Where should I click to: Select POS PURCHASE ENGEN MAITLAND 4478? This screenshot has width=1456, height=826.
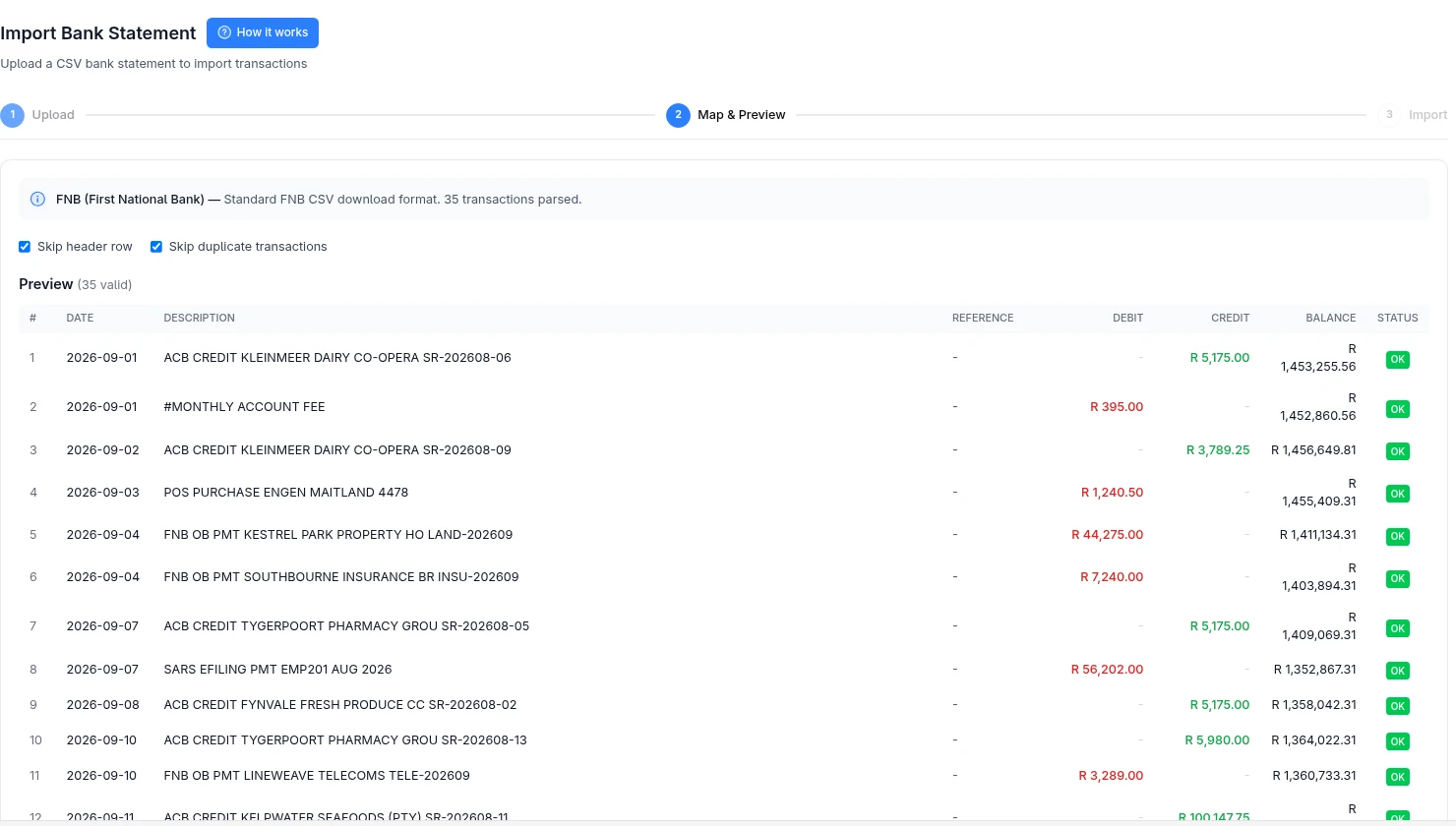[x=286, y=493]
